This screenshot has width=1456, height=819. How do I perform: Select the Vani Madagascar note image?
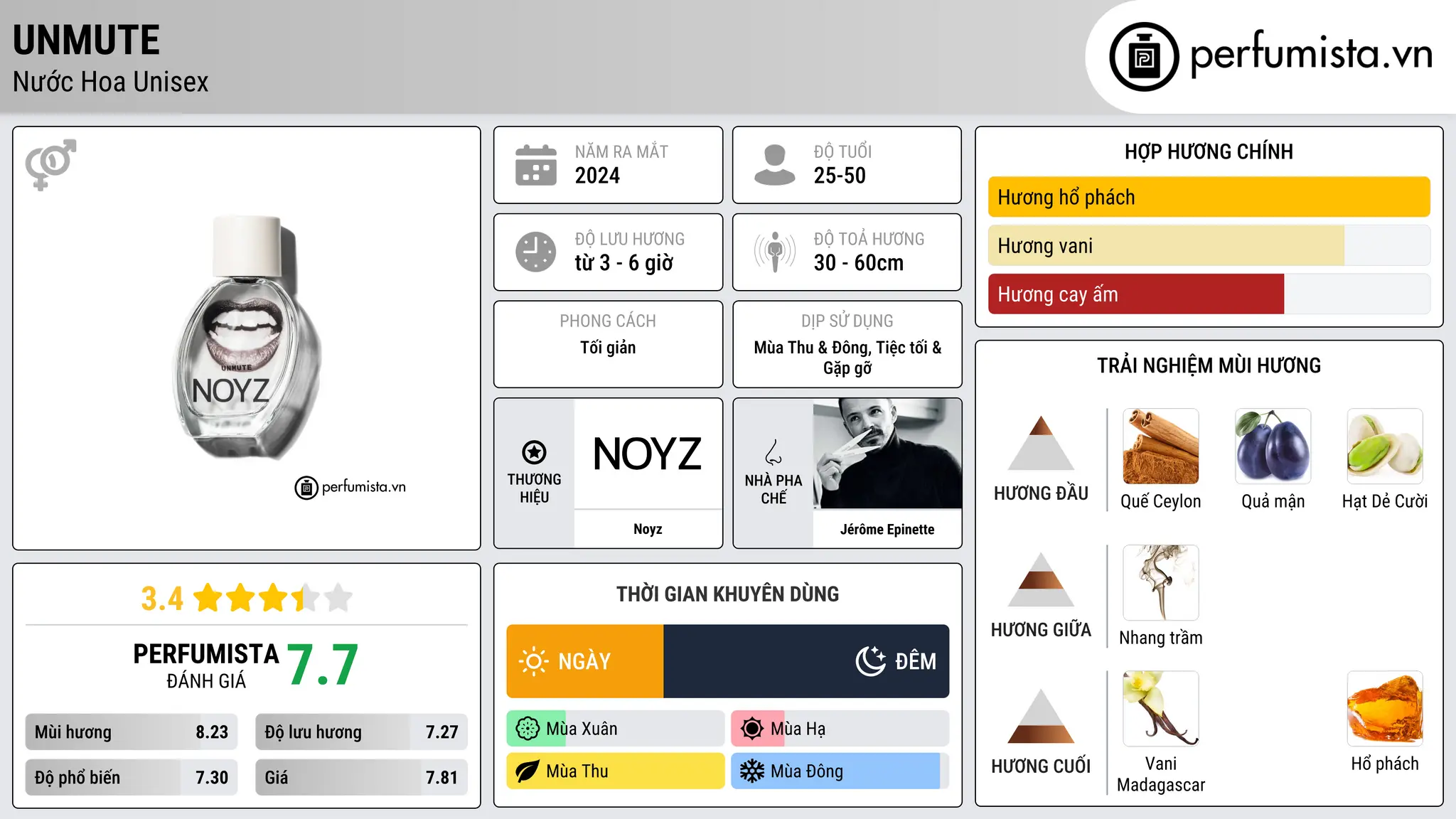point(1161,709)
